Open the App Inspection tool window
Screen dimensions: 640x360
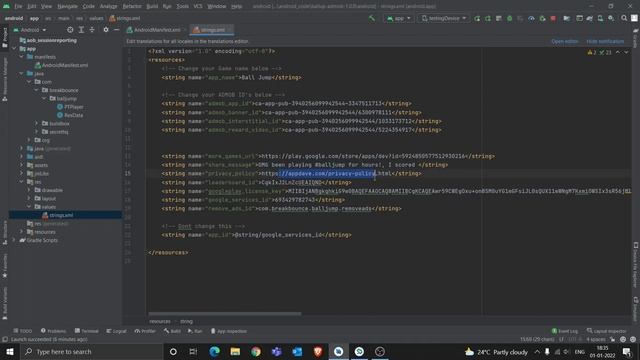229,331
